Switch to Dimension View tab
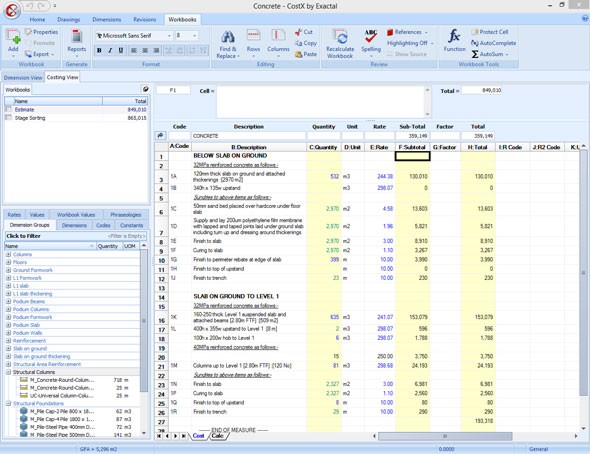This screenshot has width=590, height=454. coord(23,77)
